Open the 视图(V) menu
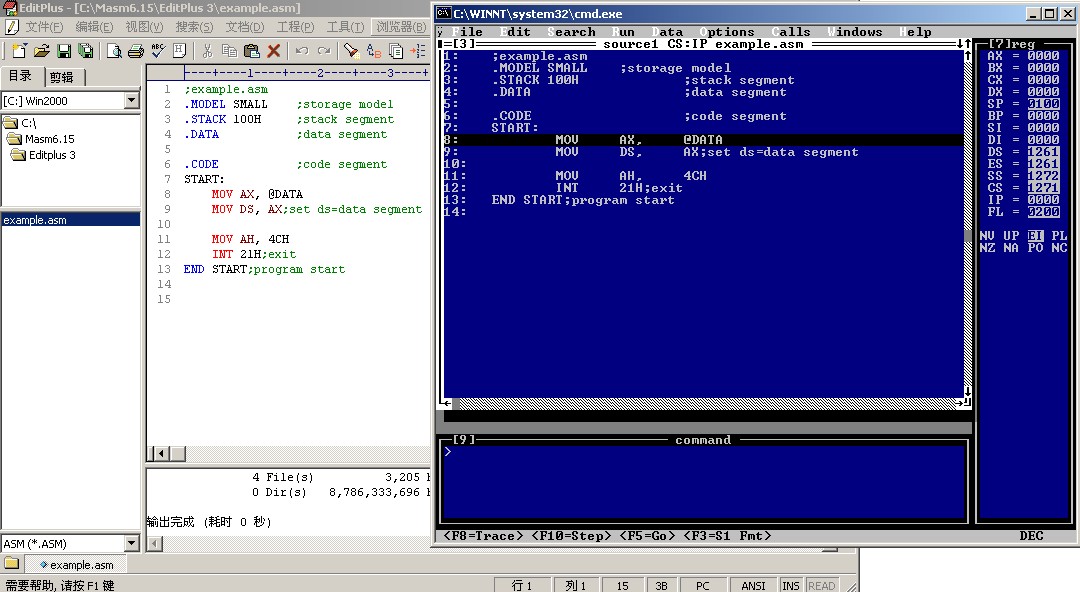 click(x=144, y=27)
